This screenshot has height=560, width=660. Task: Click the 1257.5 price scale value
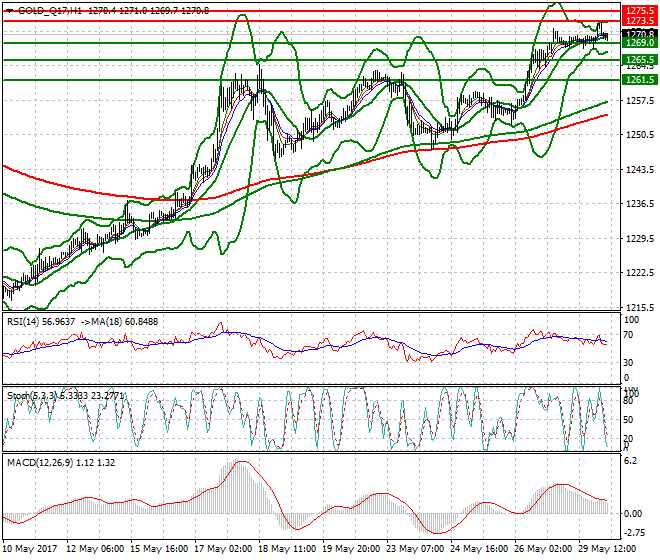pos(639,100)
